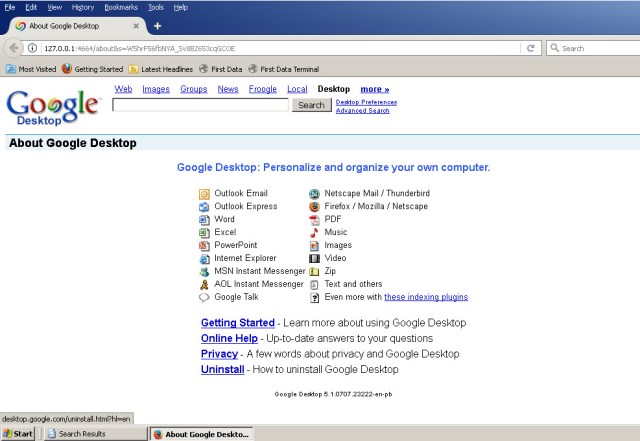Open the Latest Headlines feed bookmark
640x441 pixels.
click(161, 69)
